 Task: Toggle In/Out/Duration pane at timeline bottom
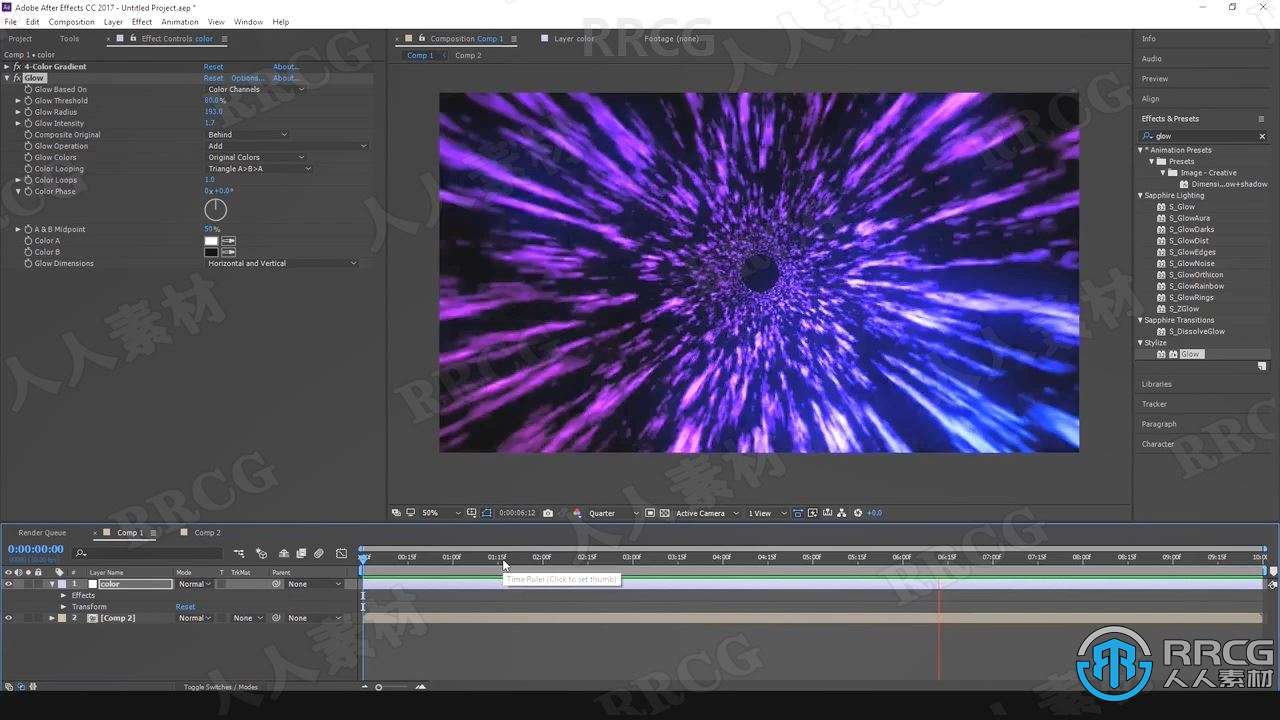[33, 687]
